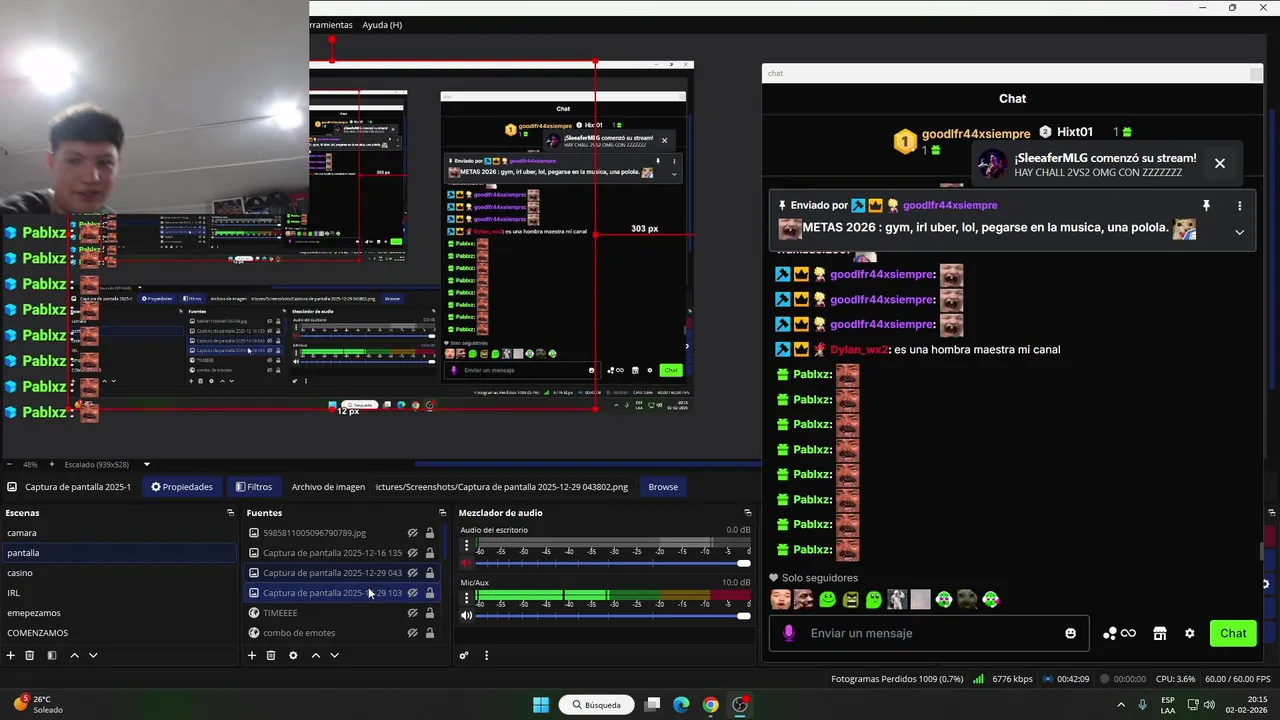Screen dimensions: 1280x720
Task: Toggle visibility of combo de emotes source
Action: click(x=412, y=633)
